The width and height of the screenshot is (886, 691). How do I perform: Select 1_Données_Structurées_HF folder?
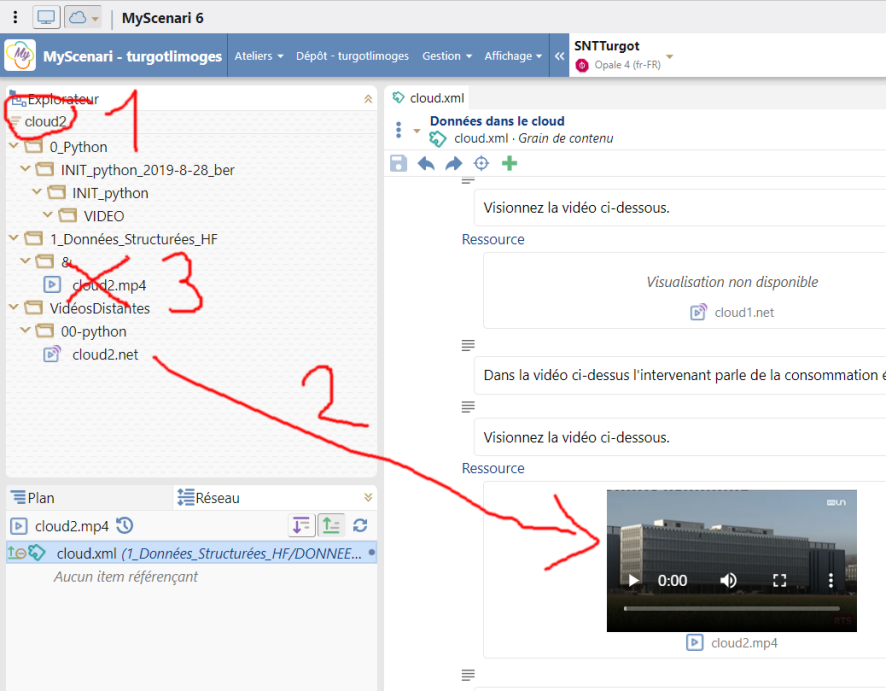click(133, 239)
